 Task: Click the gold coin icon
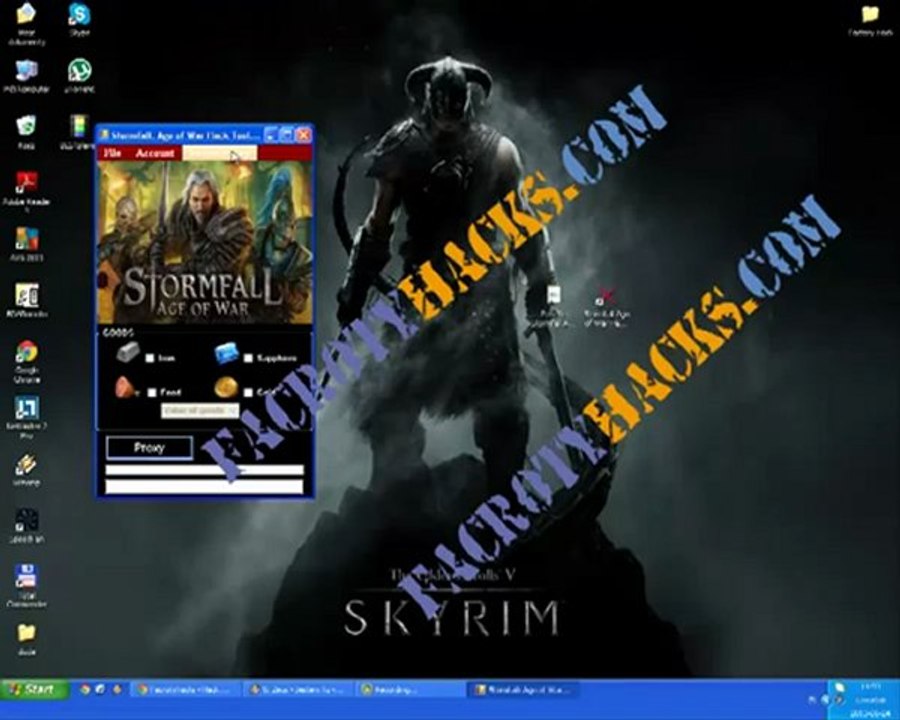point(226,388)
